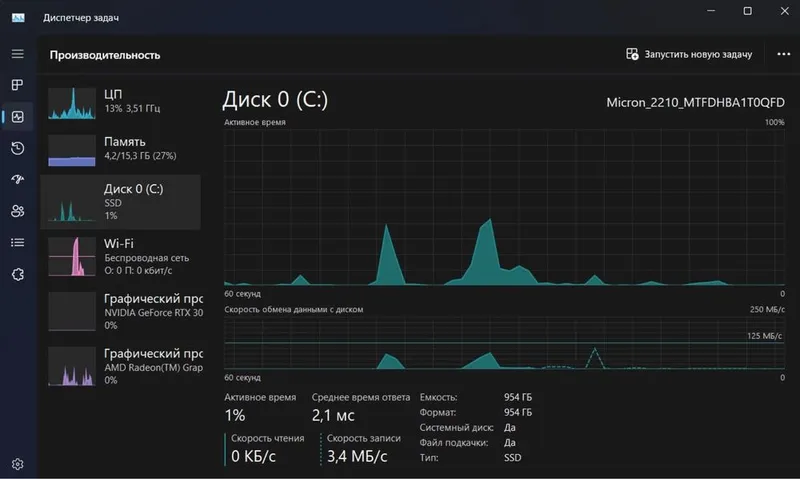Select the Wi-Fi network item
This screenshot has height=479, width=800.
[120, 257]
